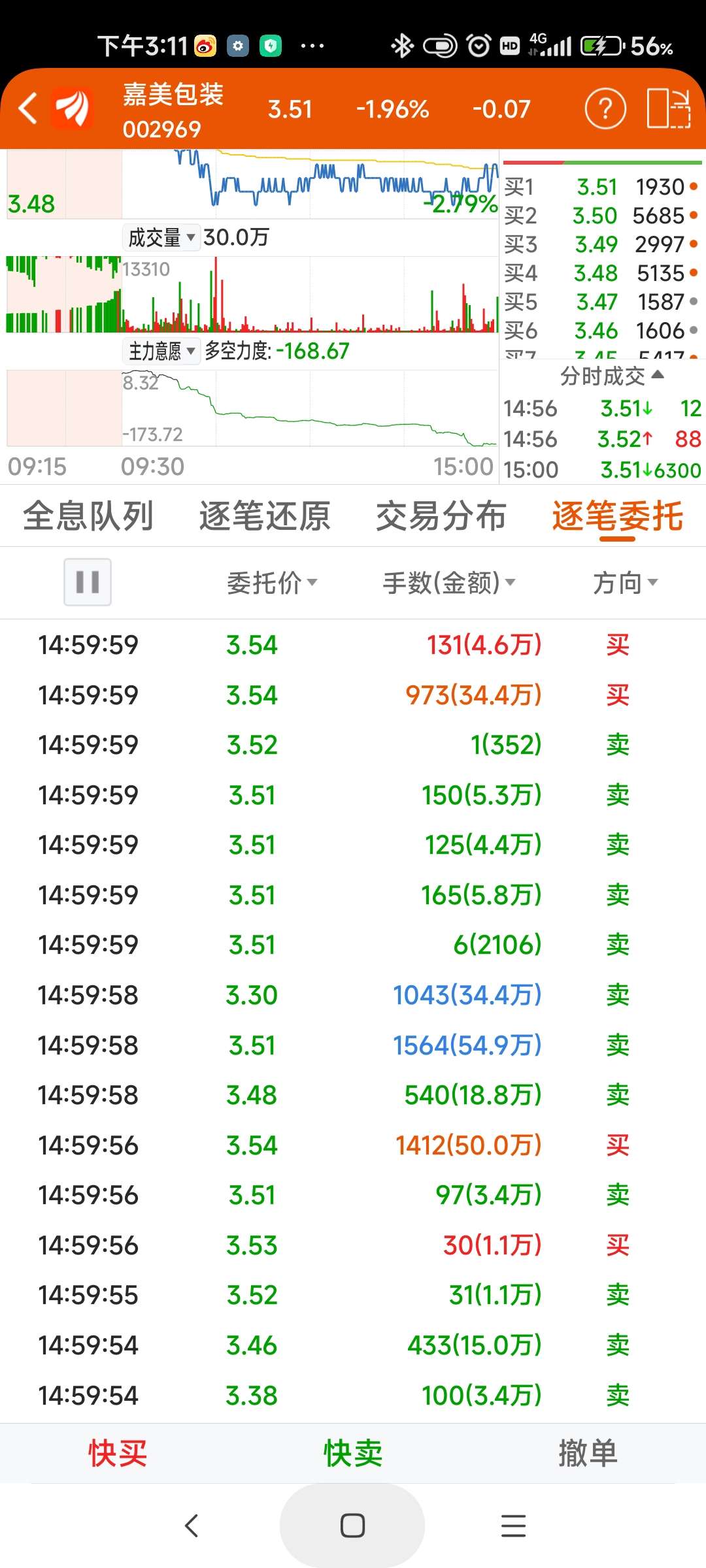This screenshot has width=706, height=1568.
Task: Open the help question mark icon
Action: [605, 108]
